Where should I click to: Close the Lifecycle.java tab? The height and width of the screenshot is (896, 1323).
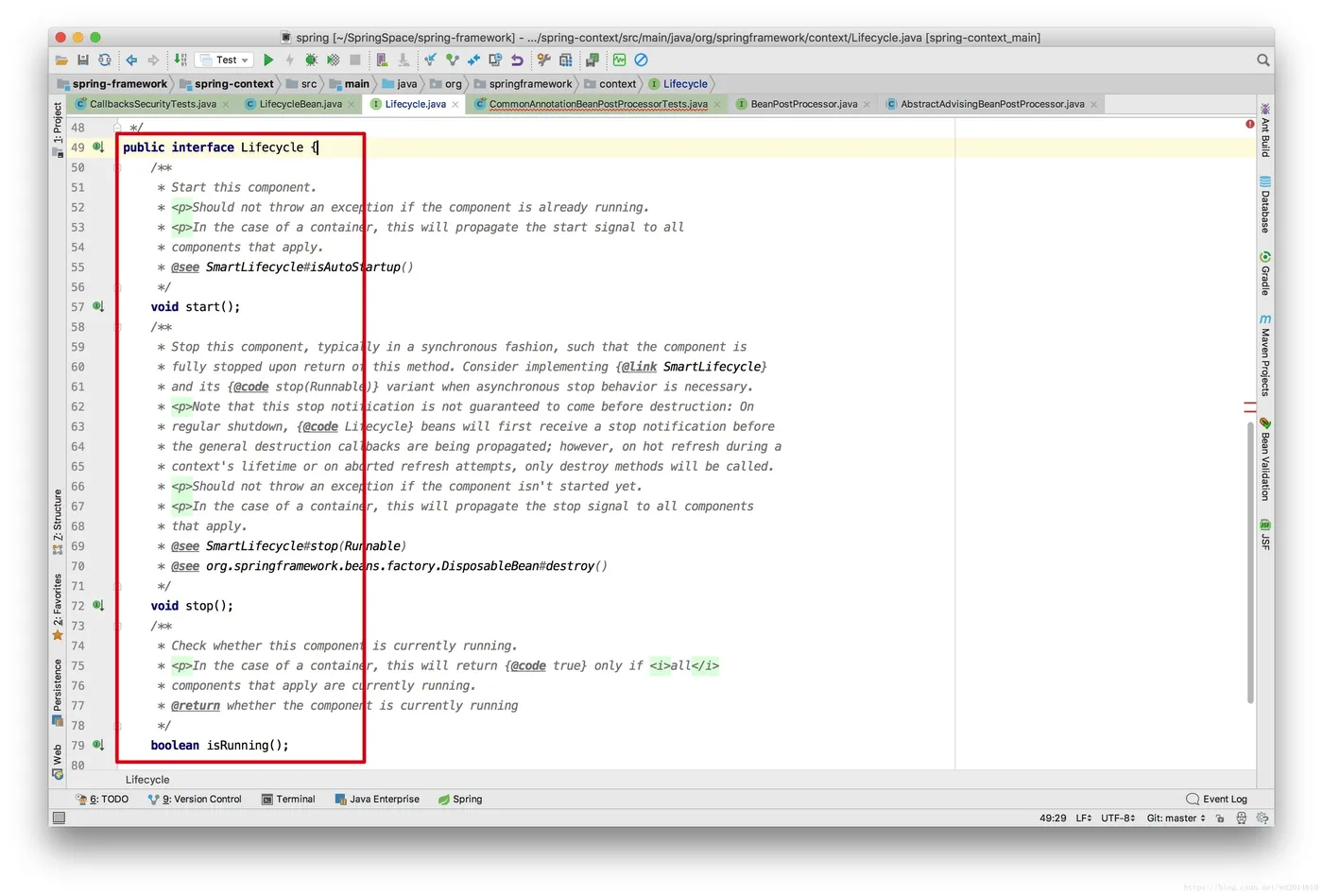coord(455,104)
